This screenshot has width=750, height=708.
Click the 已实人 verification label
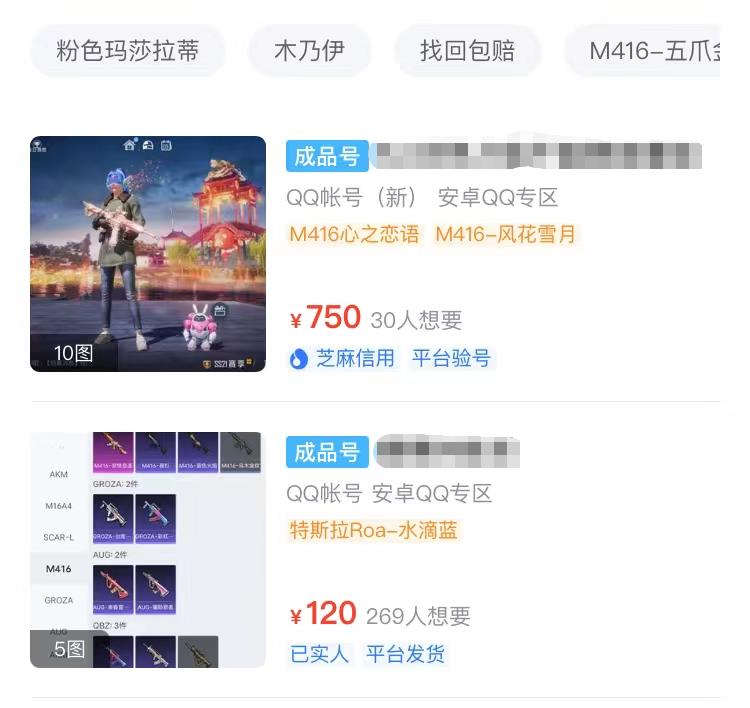pos(320,654)
